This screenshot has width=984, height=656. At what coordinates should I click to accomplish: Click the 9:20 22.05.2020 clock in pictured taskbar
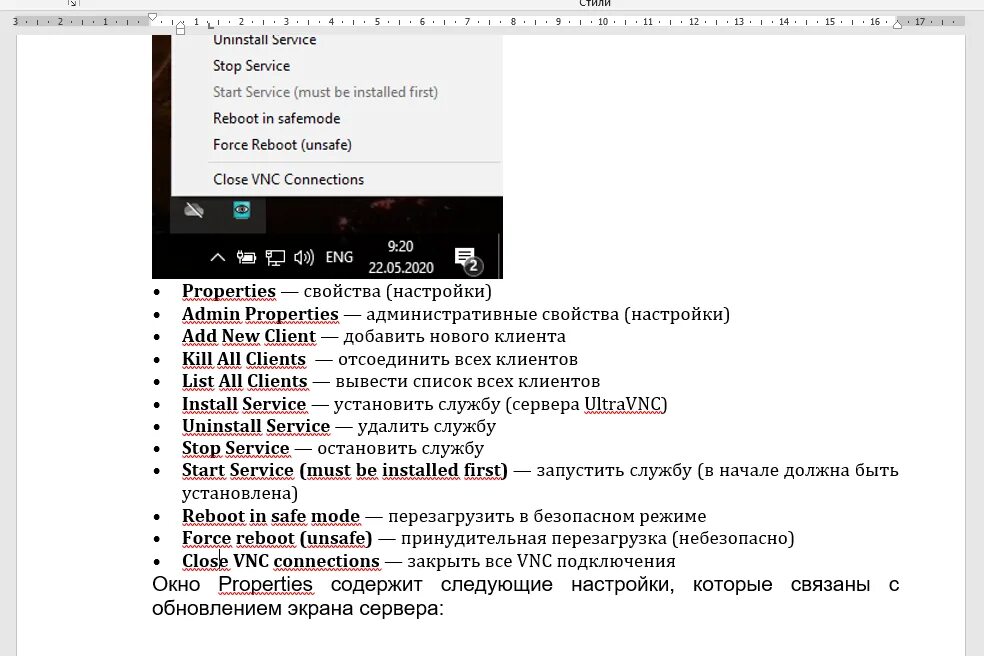pos(400,257)
